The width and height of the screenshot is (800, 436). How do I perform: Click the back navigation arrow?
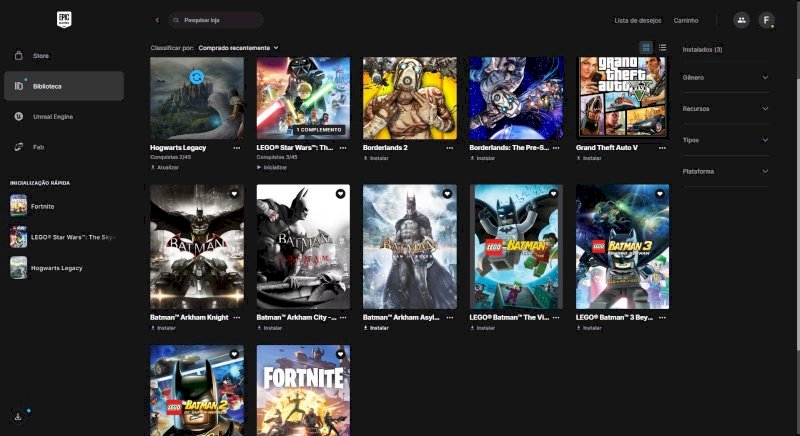point(157,20)
